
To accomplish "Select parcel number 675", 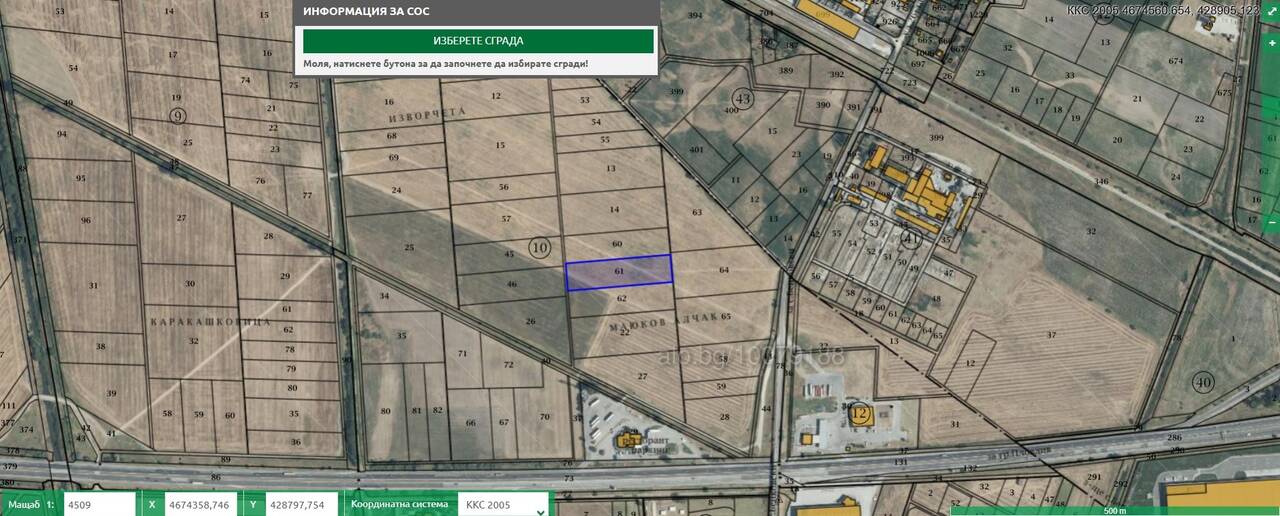I will pos(1224,93).
